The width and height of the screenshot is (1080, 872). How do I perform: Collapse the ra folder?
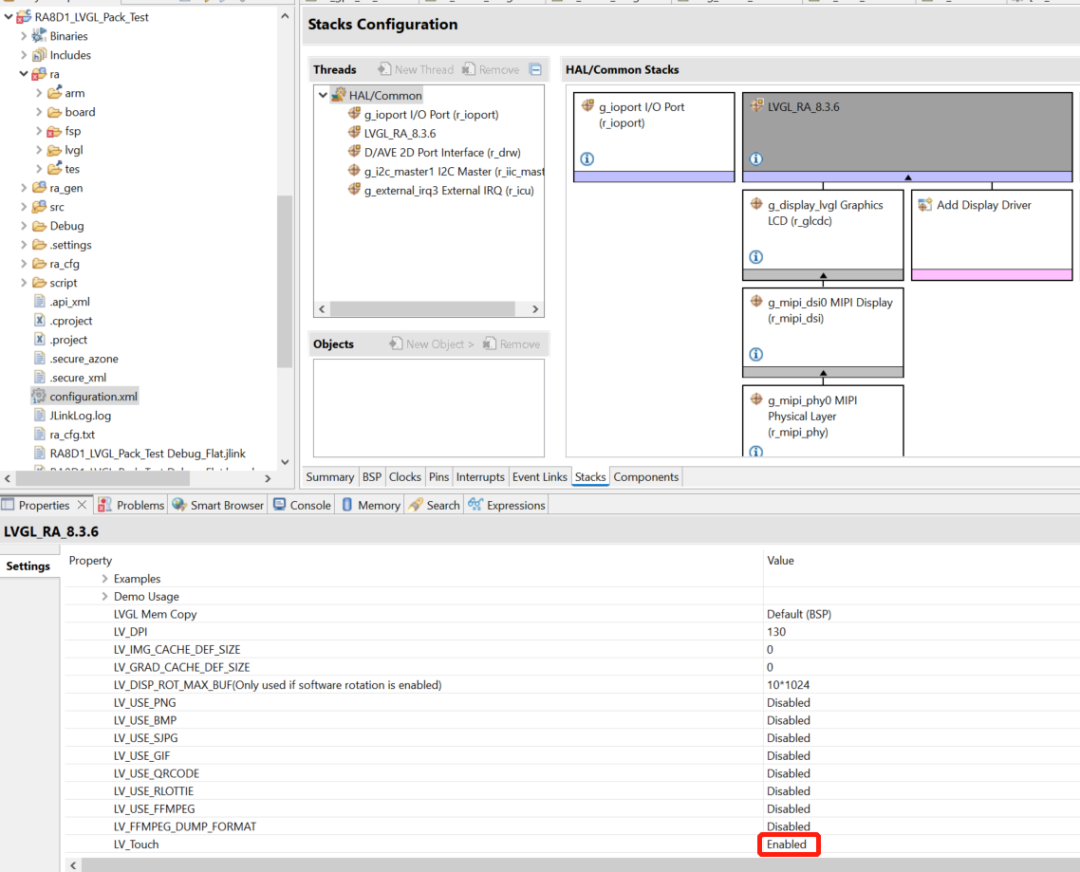point(23,74)
